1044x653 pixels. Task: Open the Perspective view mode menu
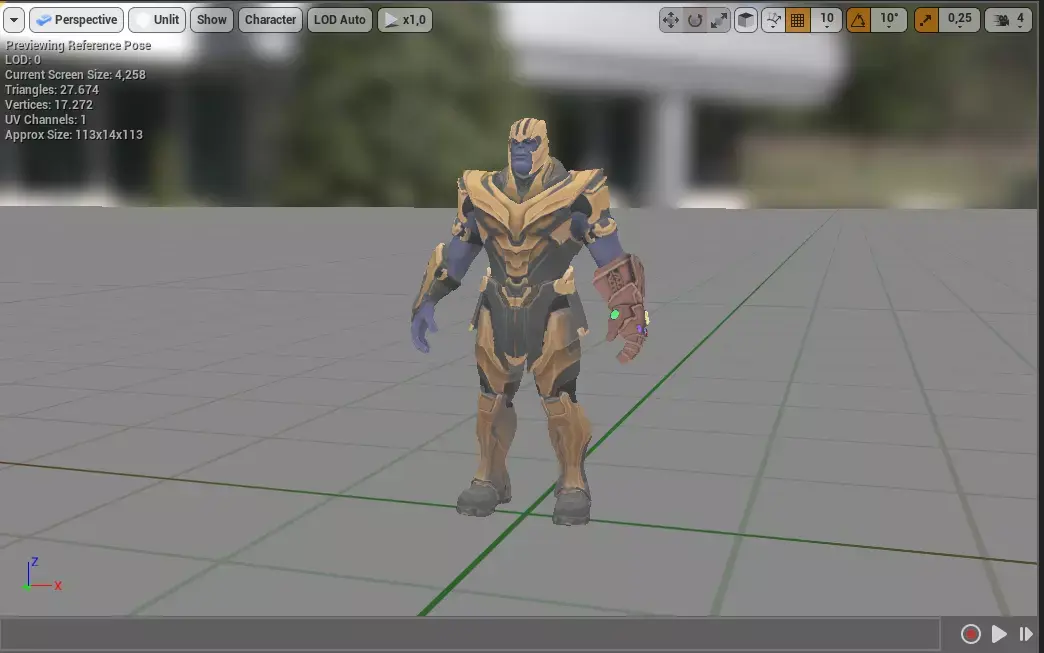tap(77, 20)
